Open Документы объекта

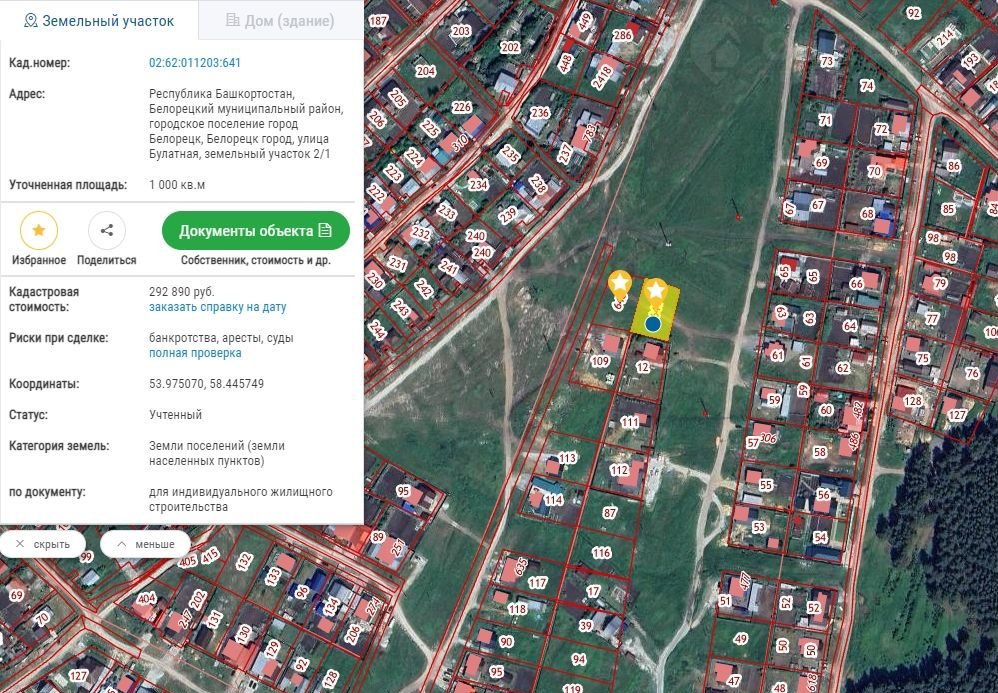[256, 231]
